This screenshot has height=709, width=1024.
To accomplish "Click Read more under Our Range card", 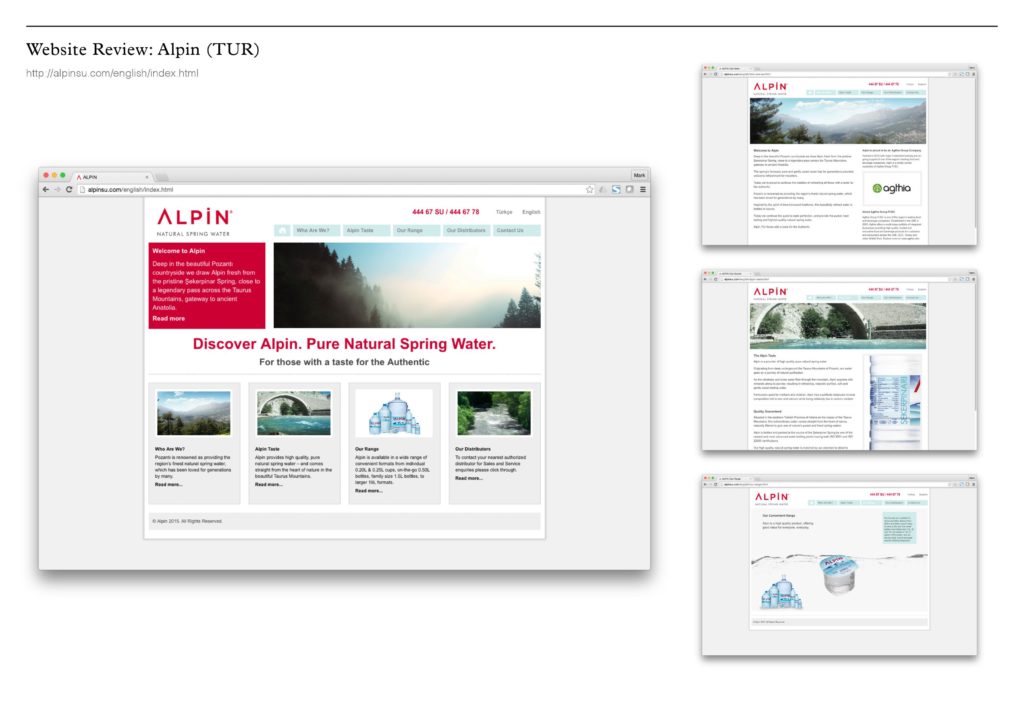I will [x=369, y=491].
